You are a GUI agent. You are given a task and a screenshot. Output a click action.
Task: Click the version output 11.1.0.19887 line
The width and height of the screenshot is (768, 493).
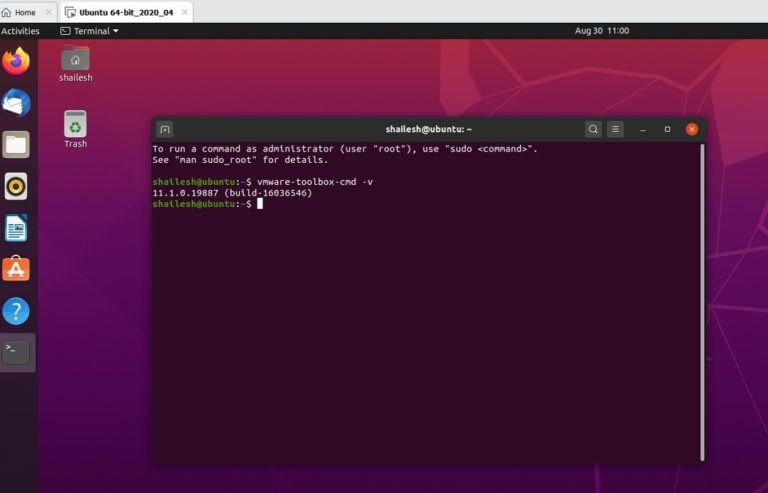[232, 193]
